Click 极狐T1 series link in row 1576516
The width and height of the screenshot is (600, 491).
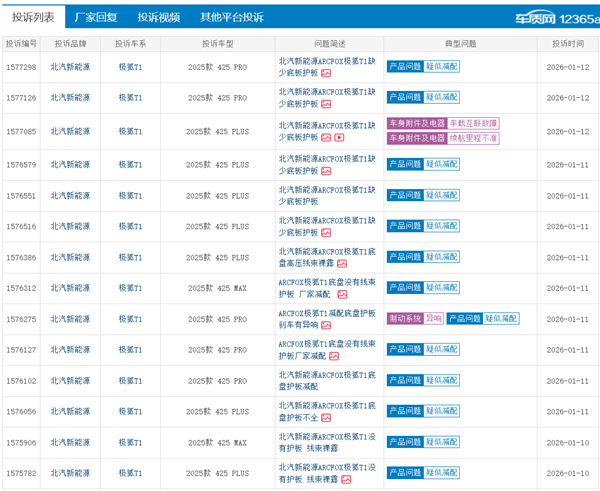point(130,227)
